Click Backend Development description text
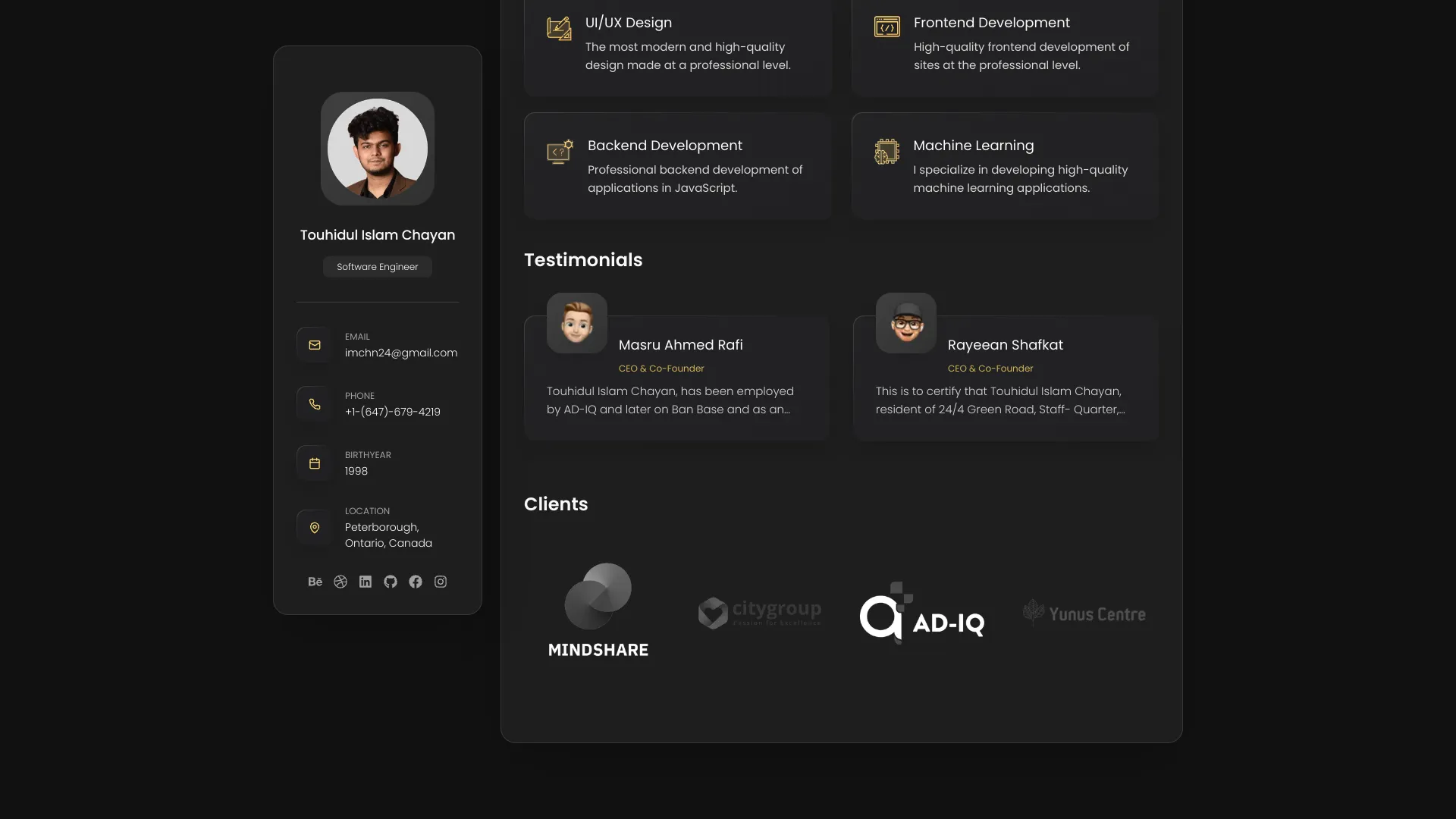 tap(695, 179)
